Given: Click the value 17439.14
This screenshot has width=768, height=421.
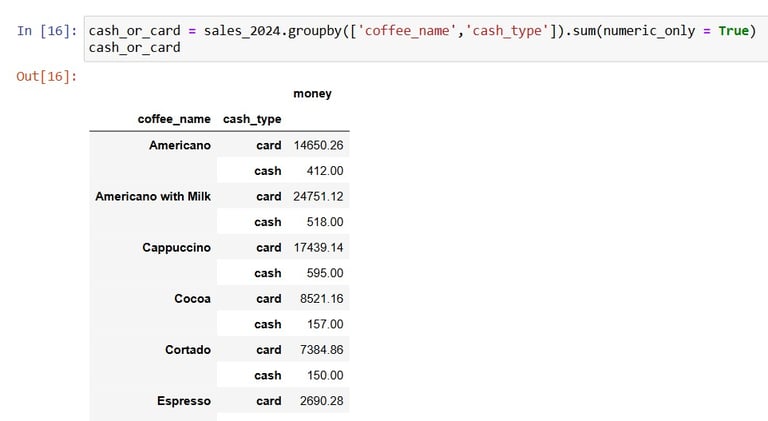Looking at the screenshot, I should pyautogui.click(x=318, y=248).
